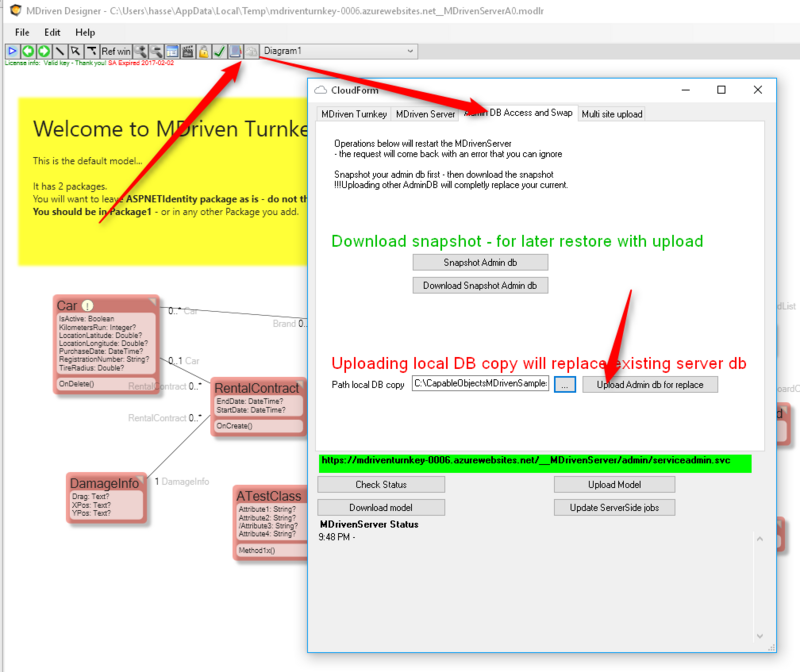
Task: Click the cloud icon in CloudForm title bar
Action: (320, 90)
